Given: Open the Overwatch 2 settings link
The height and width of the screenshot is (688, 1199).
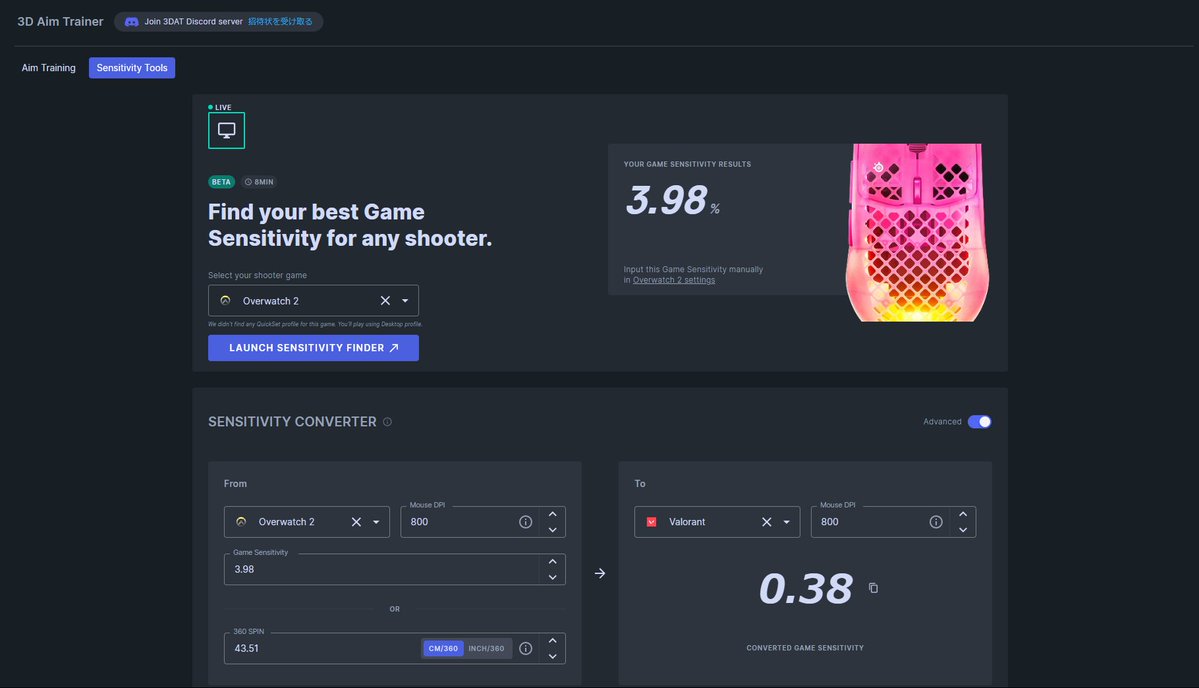Looking at the screenshot, I should click(674, 280).
